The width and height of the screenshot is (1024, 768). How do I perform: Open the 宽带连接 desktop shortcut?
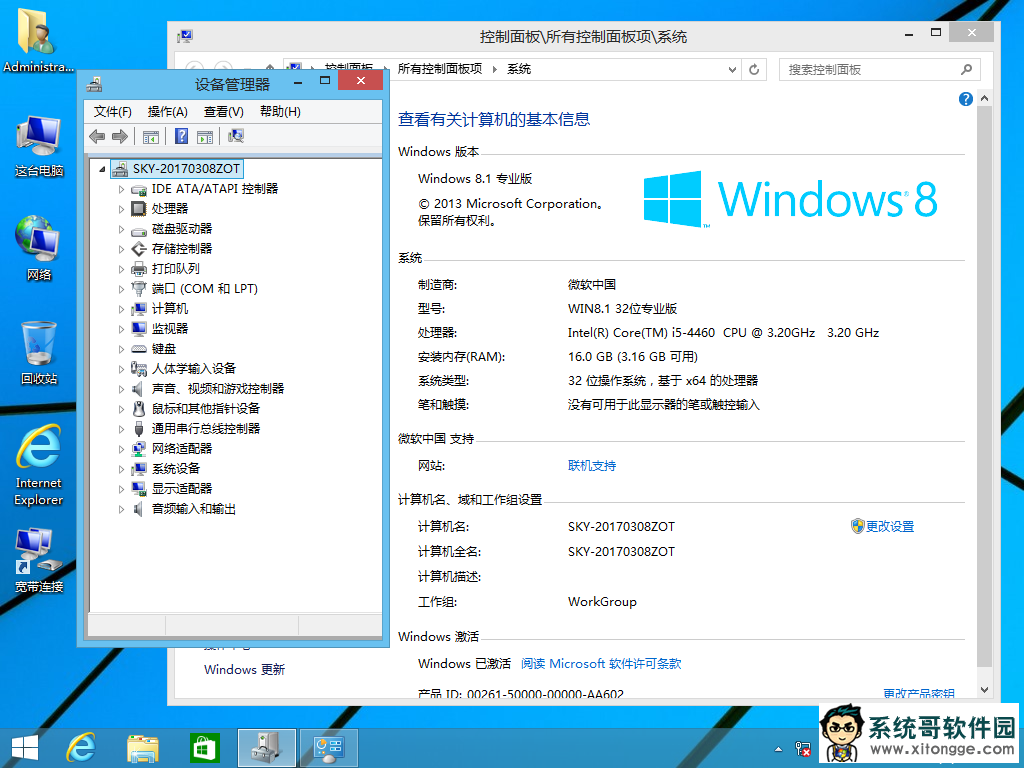[x=39, y=560]
